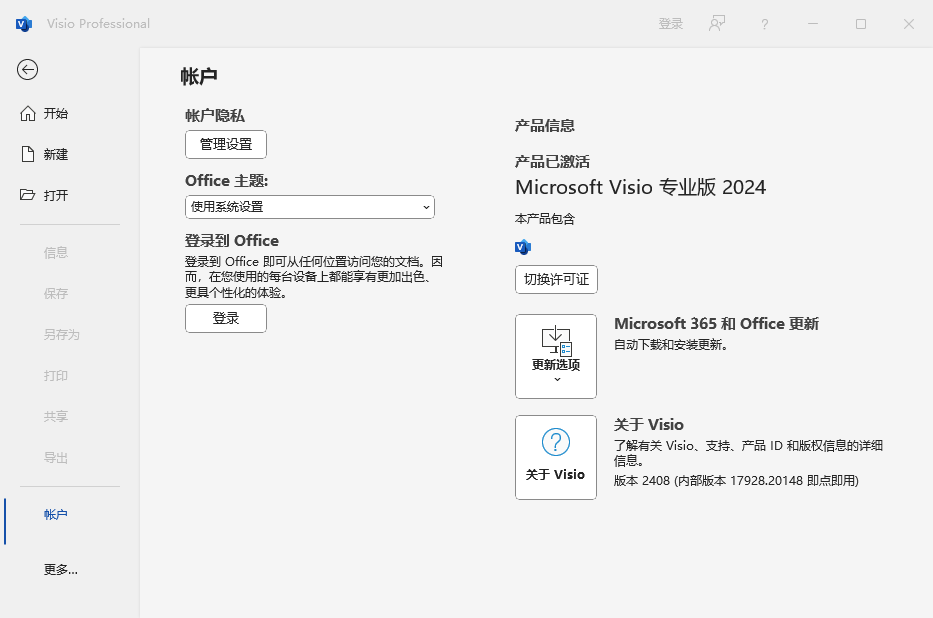Open the 关于 Visio question mark tile
Screen dimensions: 933x618
pos(556,457)
